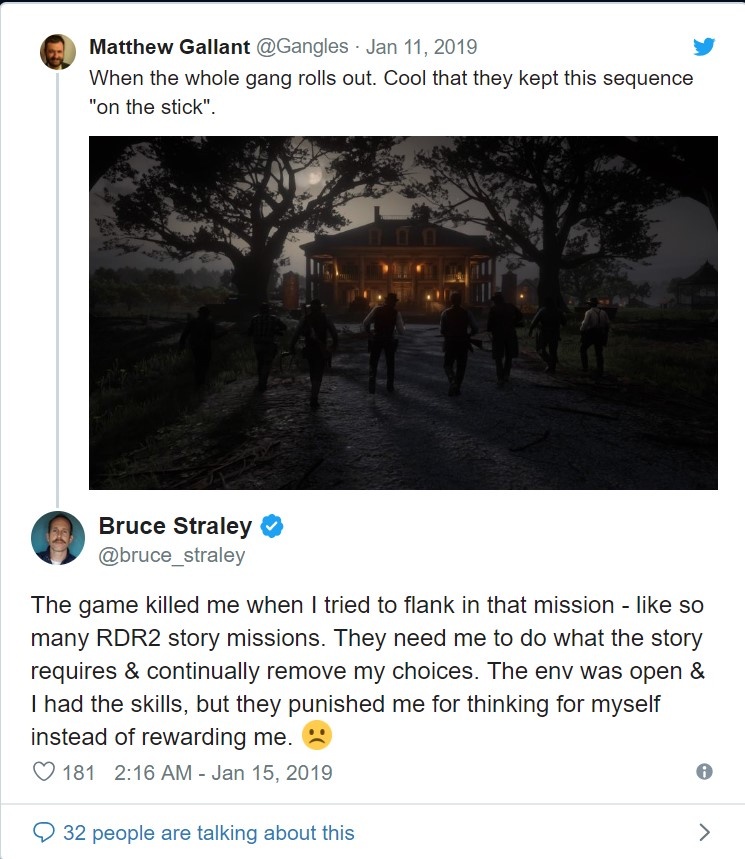745x859 pixels.
Task: Click the 2:16 AM - Jan 15, 2019 timestamp
Action: [222, 772]
